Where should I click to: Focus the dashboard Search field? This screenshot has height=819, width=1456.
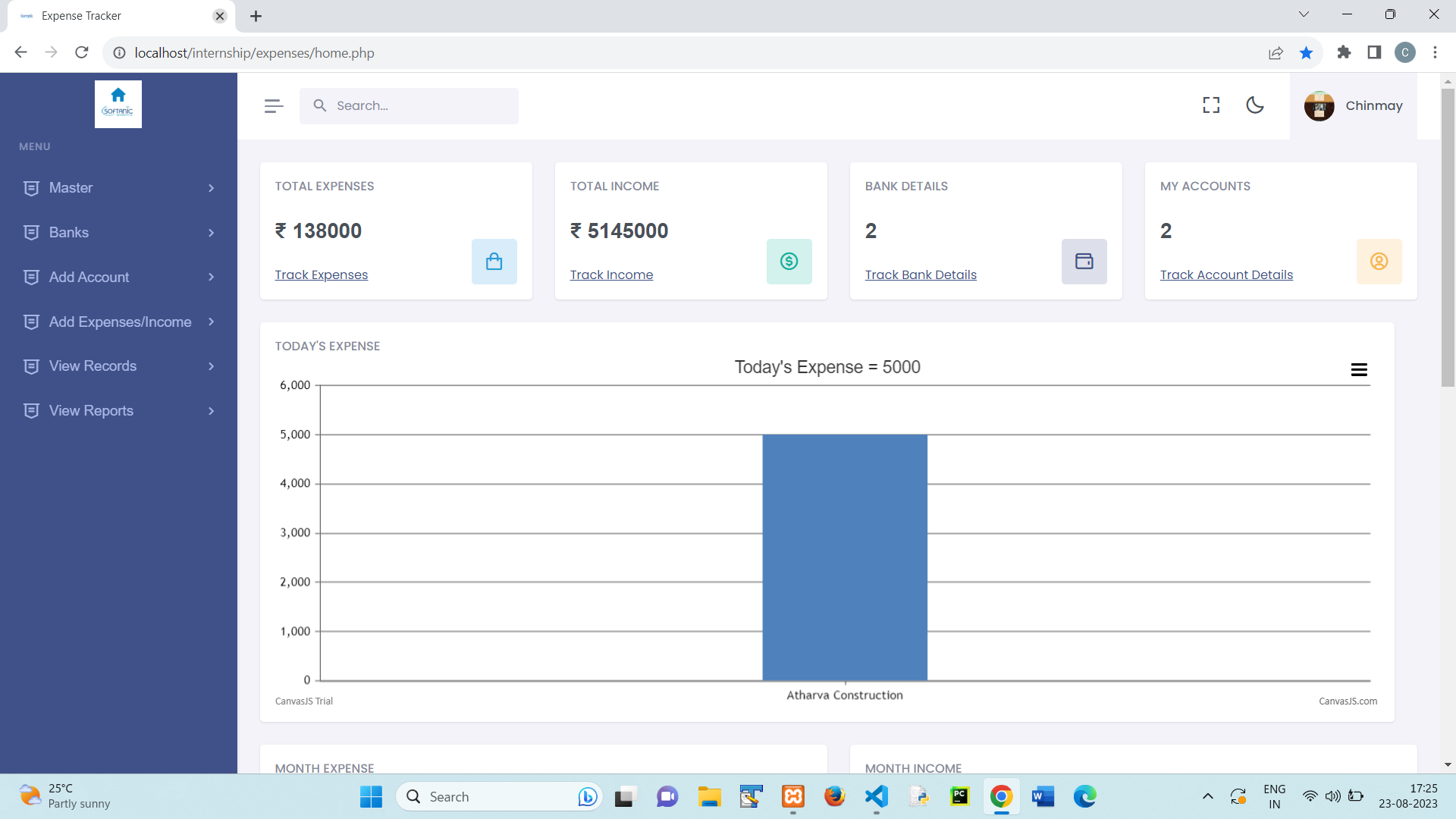pos(409,106)
